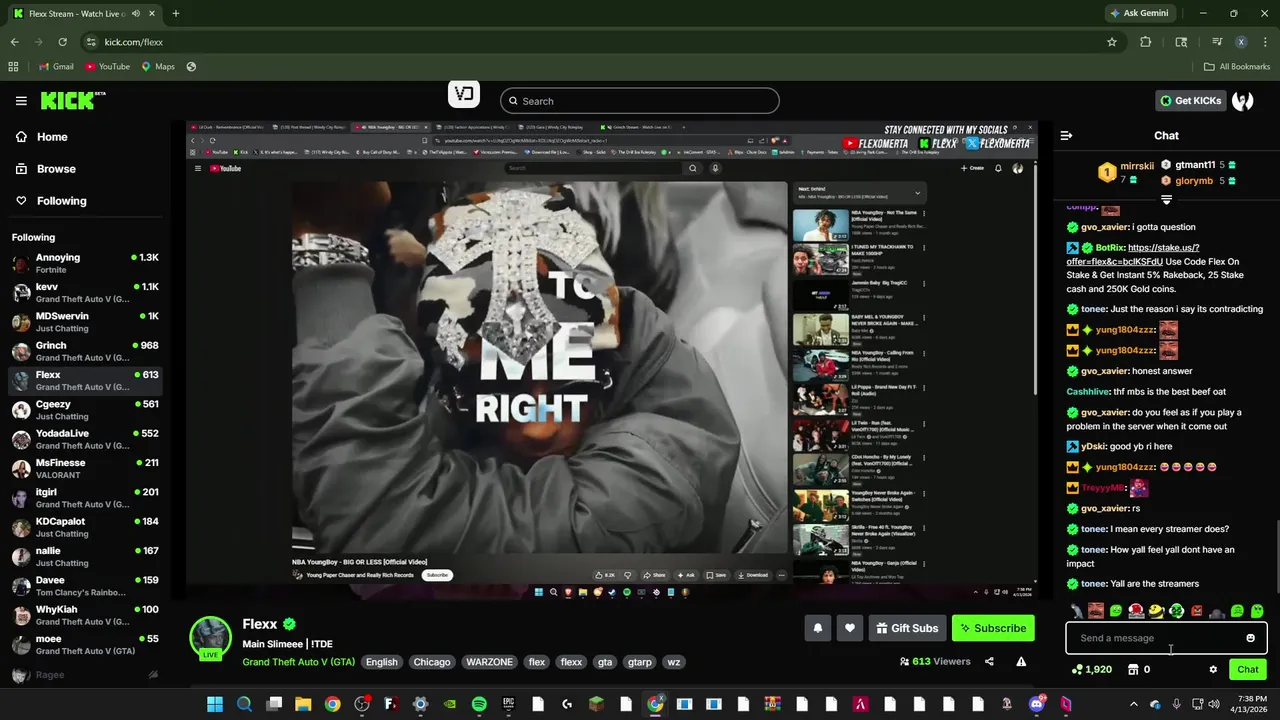The height and width of the screenshot is (720, 1280).
Task: Click the gtarp tag
Action: (x=639, y=662)
